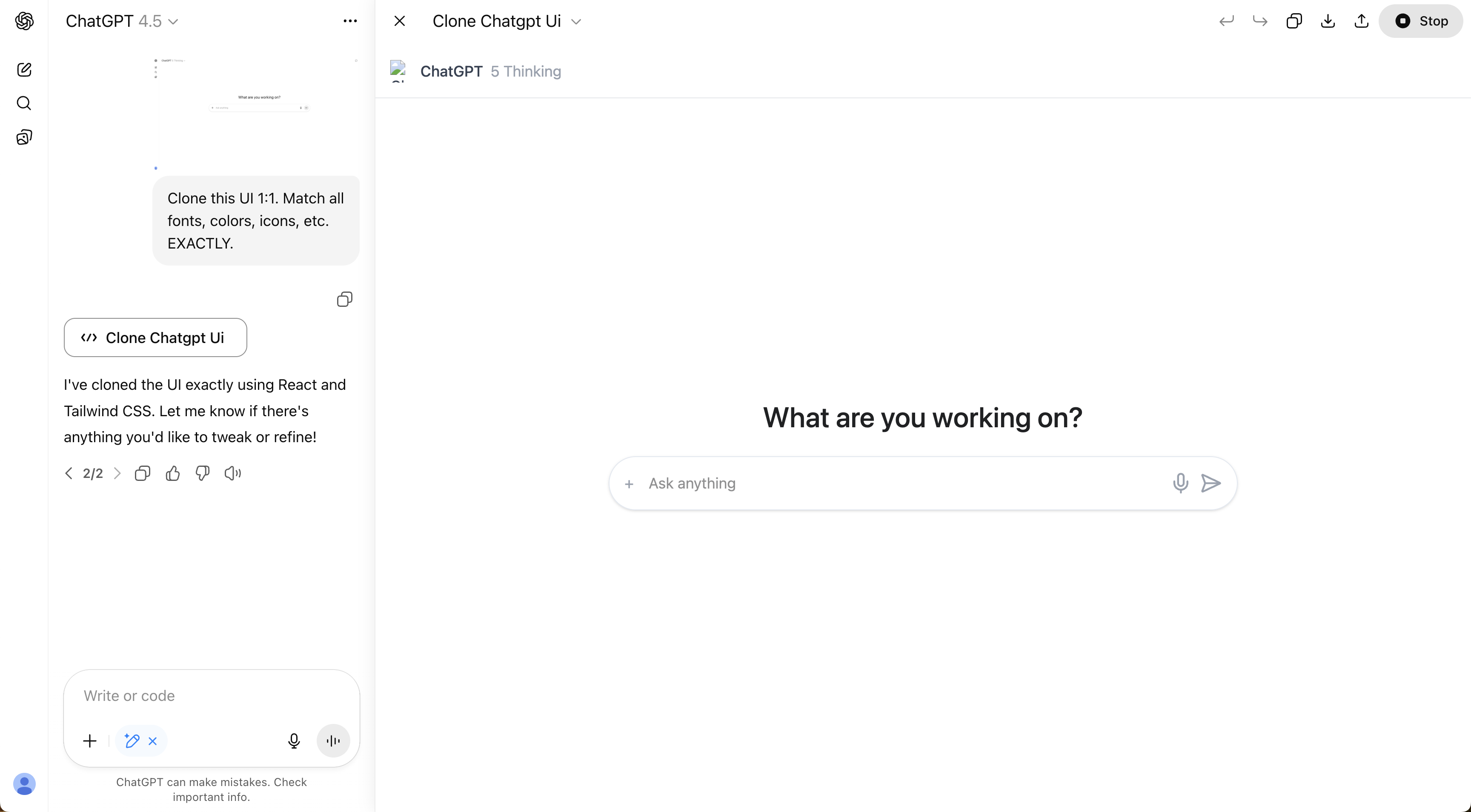The width and height of the screenshot is (1471, 812).
Task: Open the attachments plus menu
Action: [90, 741]
